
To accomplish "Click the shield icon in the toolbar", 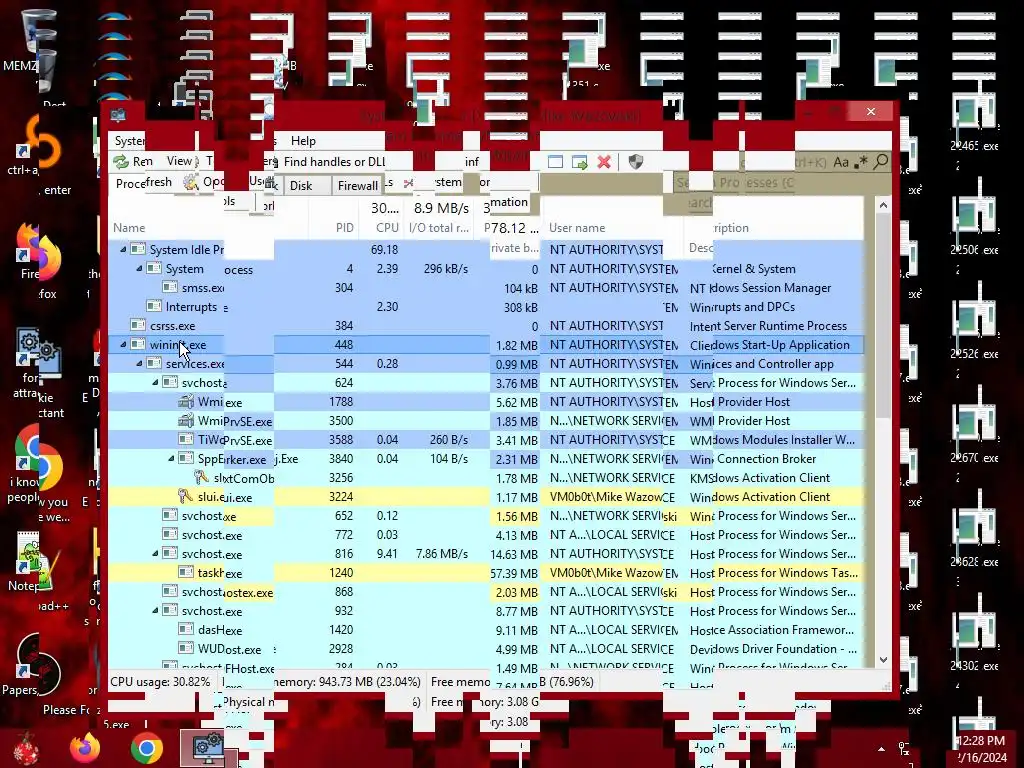I will pyautogui.click(x=635, y=162).
